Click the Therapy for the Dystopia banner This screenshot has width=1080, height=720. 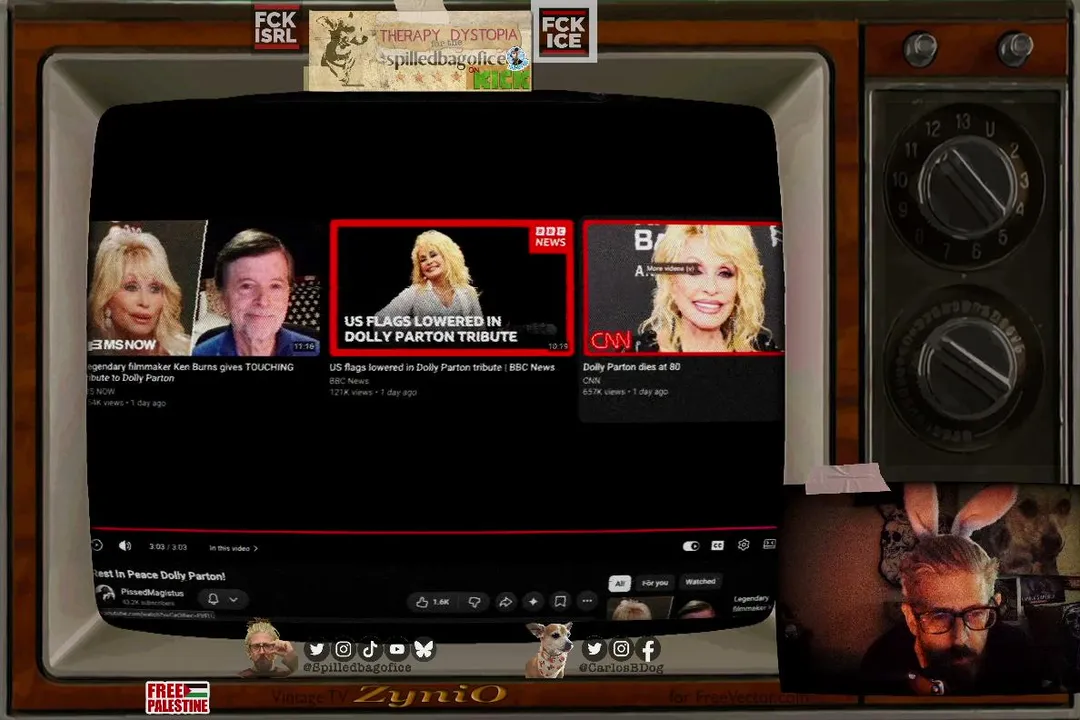420,50
